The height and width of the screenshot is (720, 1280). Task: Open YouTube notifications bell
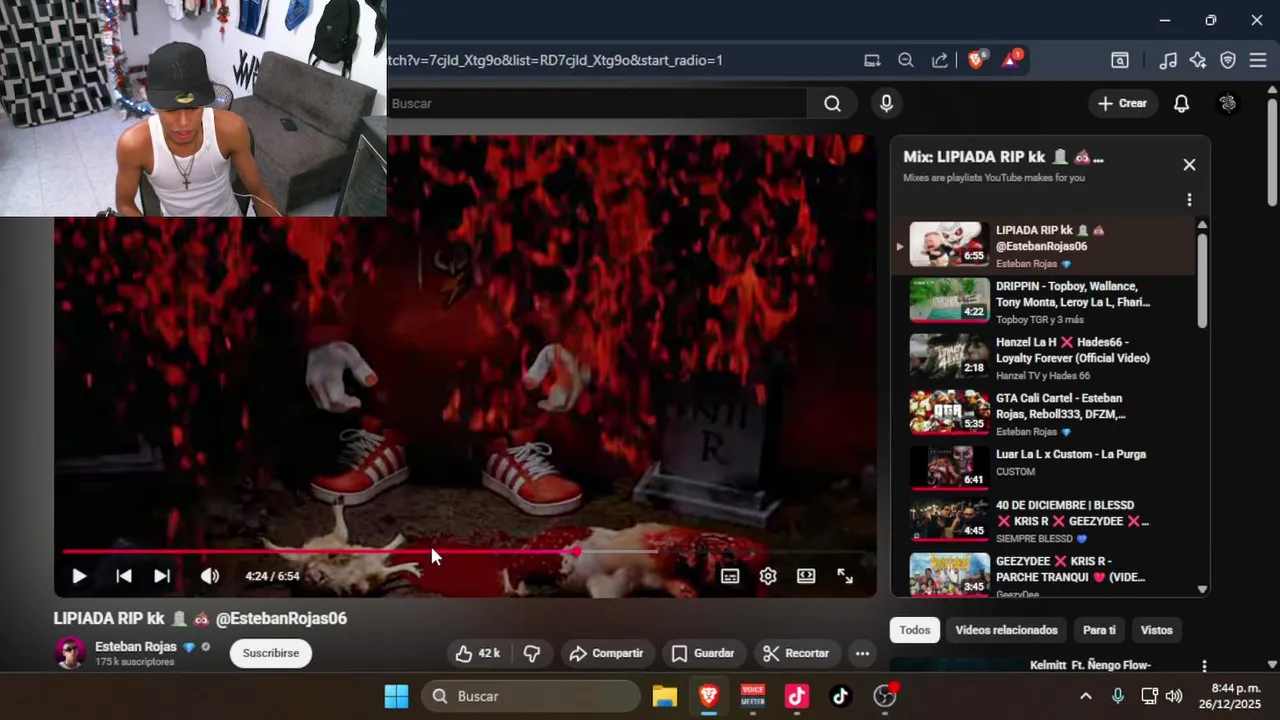1181,103
